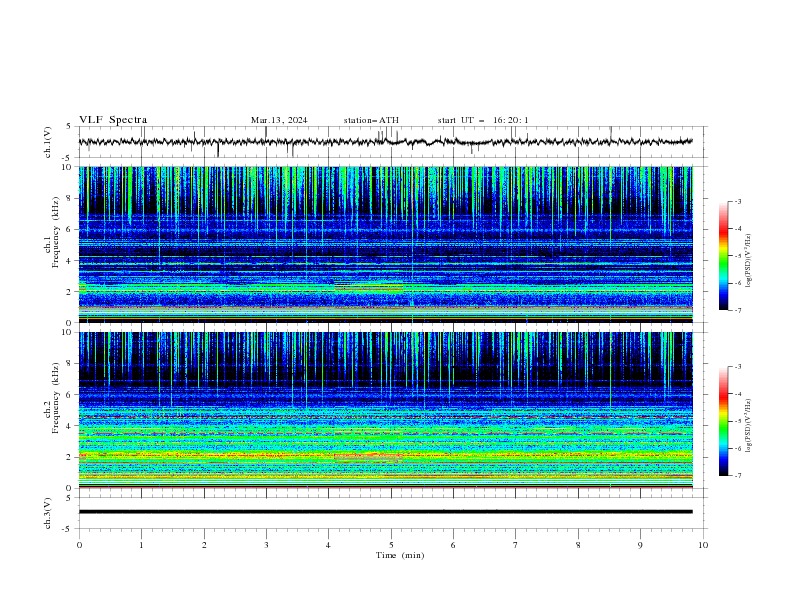Click the "ch.1(V)" waveform axis label

pos(48,142)
